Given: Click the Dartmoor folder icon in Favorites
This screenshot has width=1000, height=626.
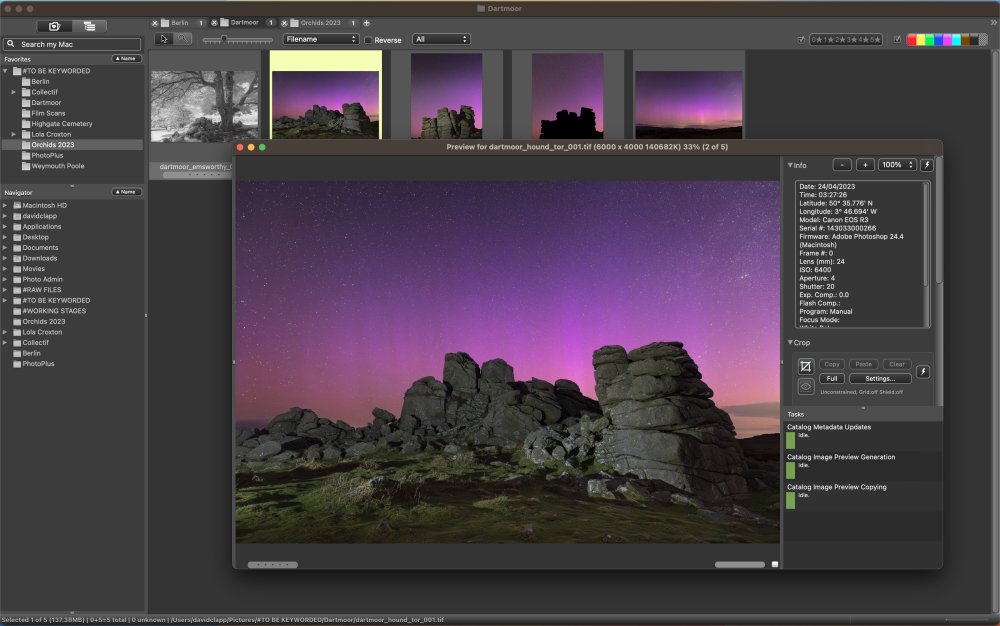Looking at the screenshot, I should [26, 103].
